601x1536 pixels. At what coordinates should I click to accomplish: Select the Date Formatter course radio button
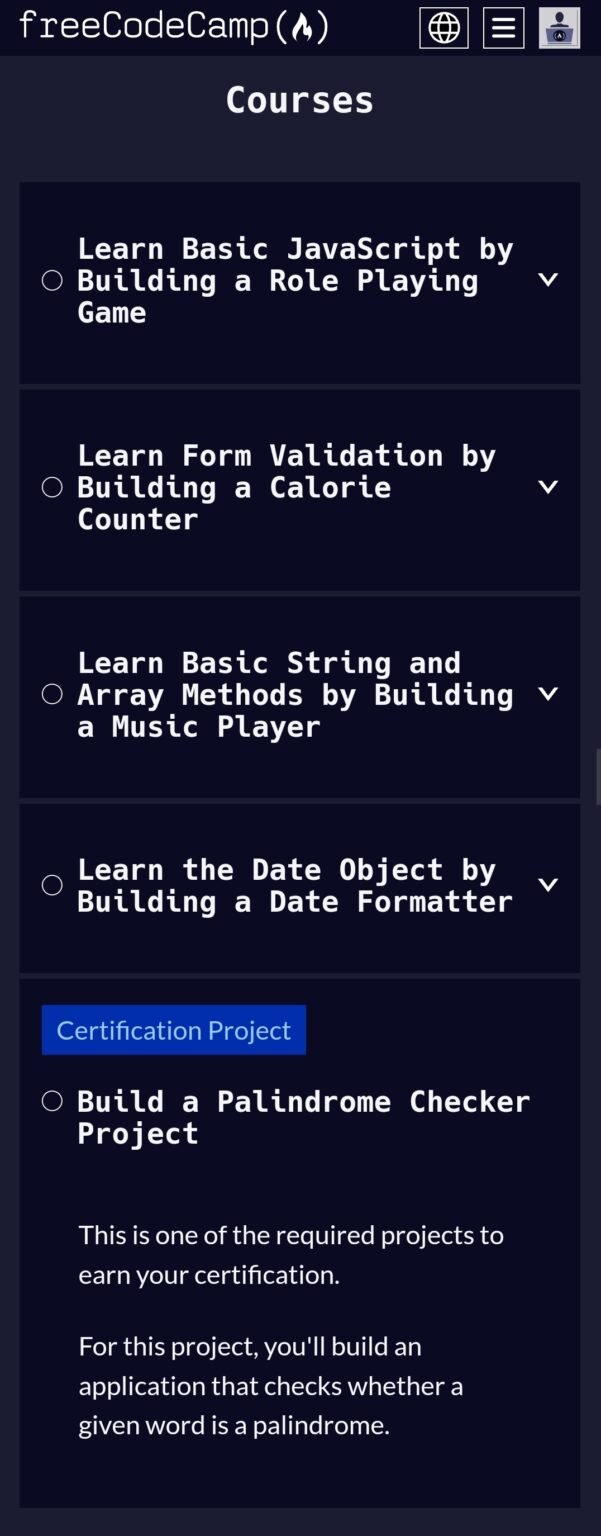(52, 885)
